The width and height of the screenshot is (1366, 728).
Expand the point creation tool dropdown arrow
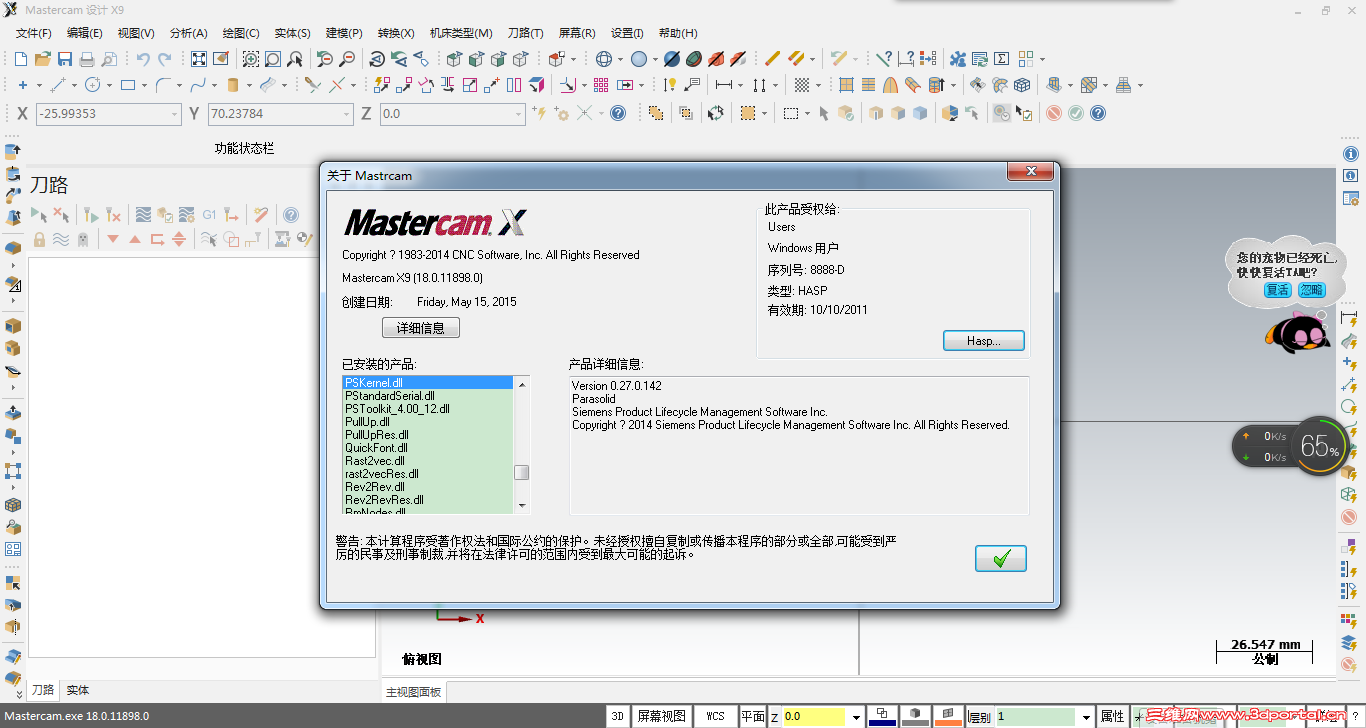pos(38,85)
